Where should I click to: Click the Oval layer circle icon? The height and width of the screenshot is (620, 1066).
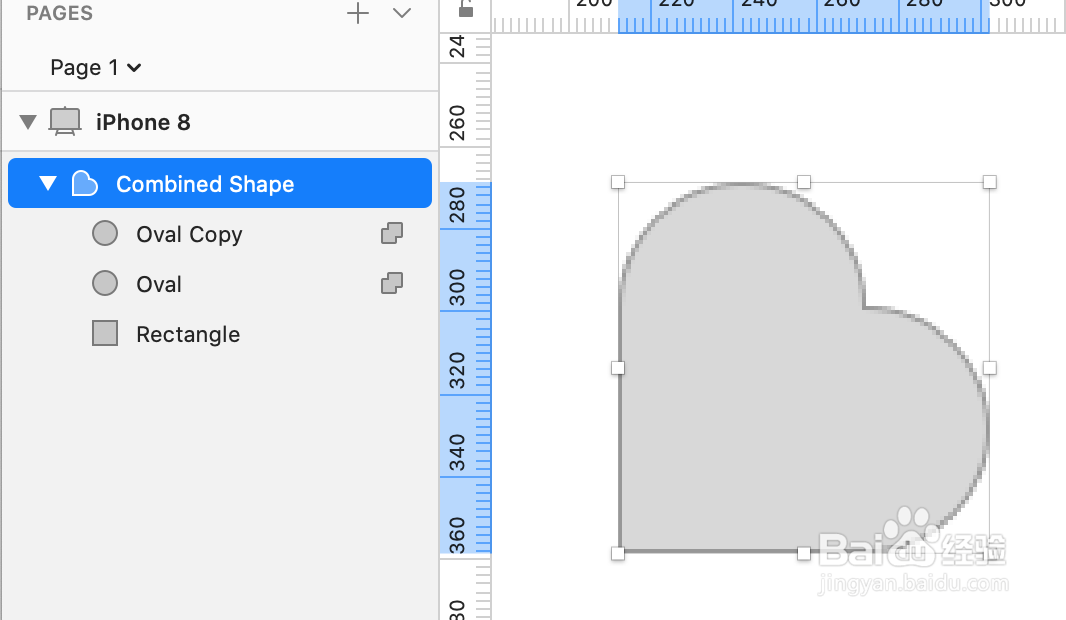(105, 283)
